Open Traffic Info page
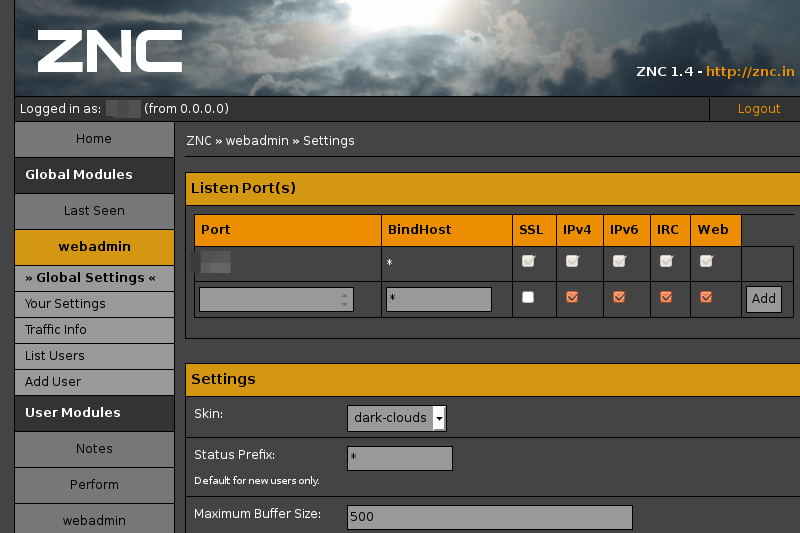 [94, 330]
